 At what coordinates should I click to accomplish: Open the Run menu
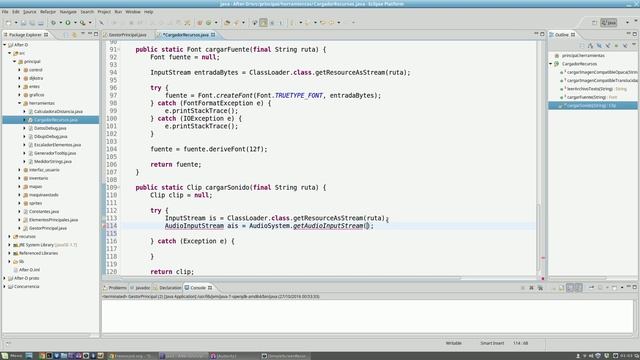click(x=118, y=12)
